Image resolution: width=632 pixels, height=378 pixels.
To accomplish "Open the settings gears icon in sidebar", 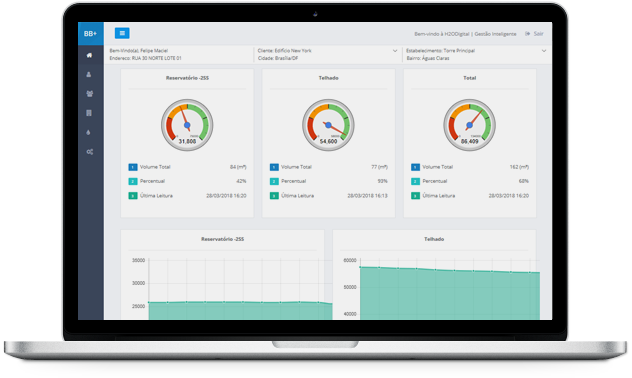I will coord(89,152).
